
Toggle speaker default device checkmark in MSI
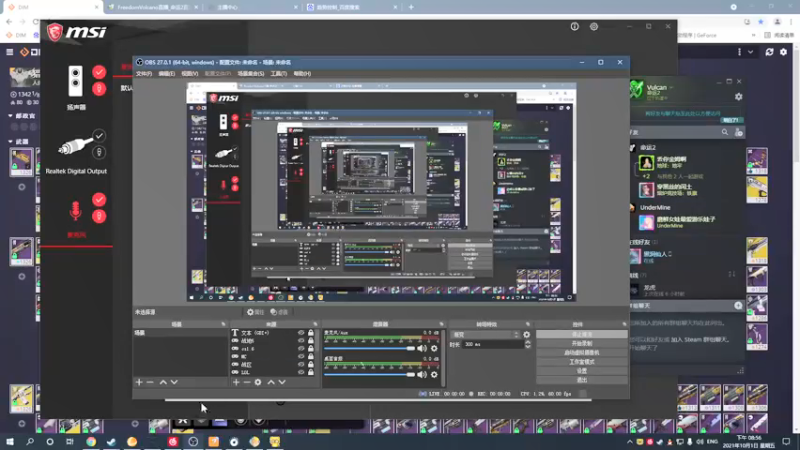(99, 72)
